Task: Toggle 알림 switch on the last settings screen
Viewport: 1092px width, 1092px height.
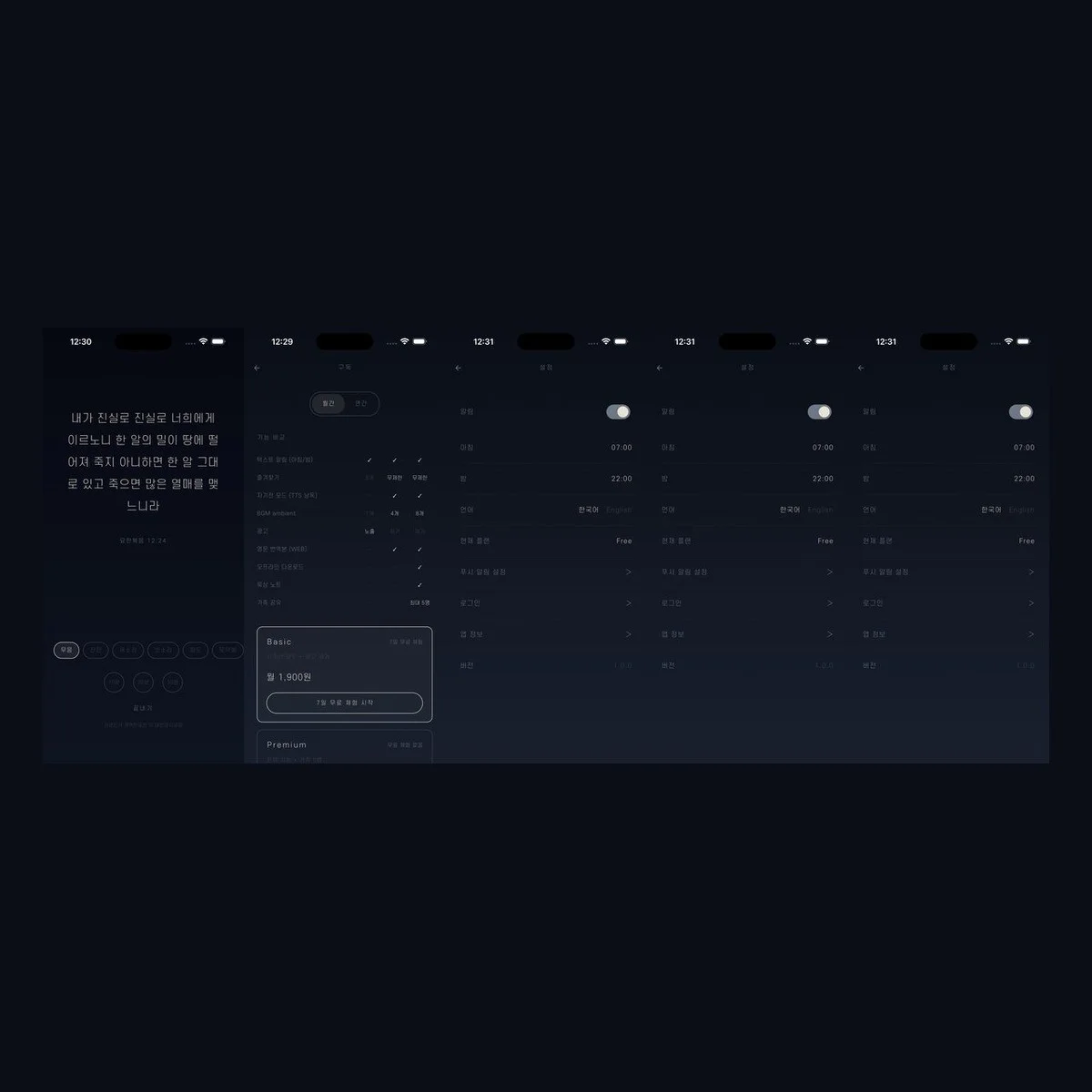Action: (x=1021, y=412)
